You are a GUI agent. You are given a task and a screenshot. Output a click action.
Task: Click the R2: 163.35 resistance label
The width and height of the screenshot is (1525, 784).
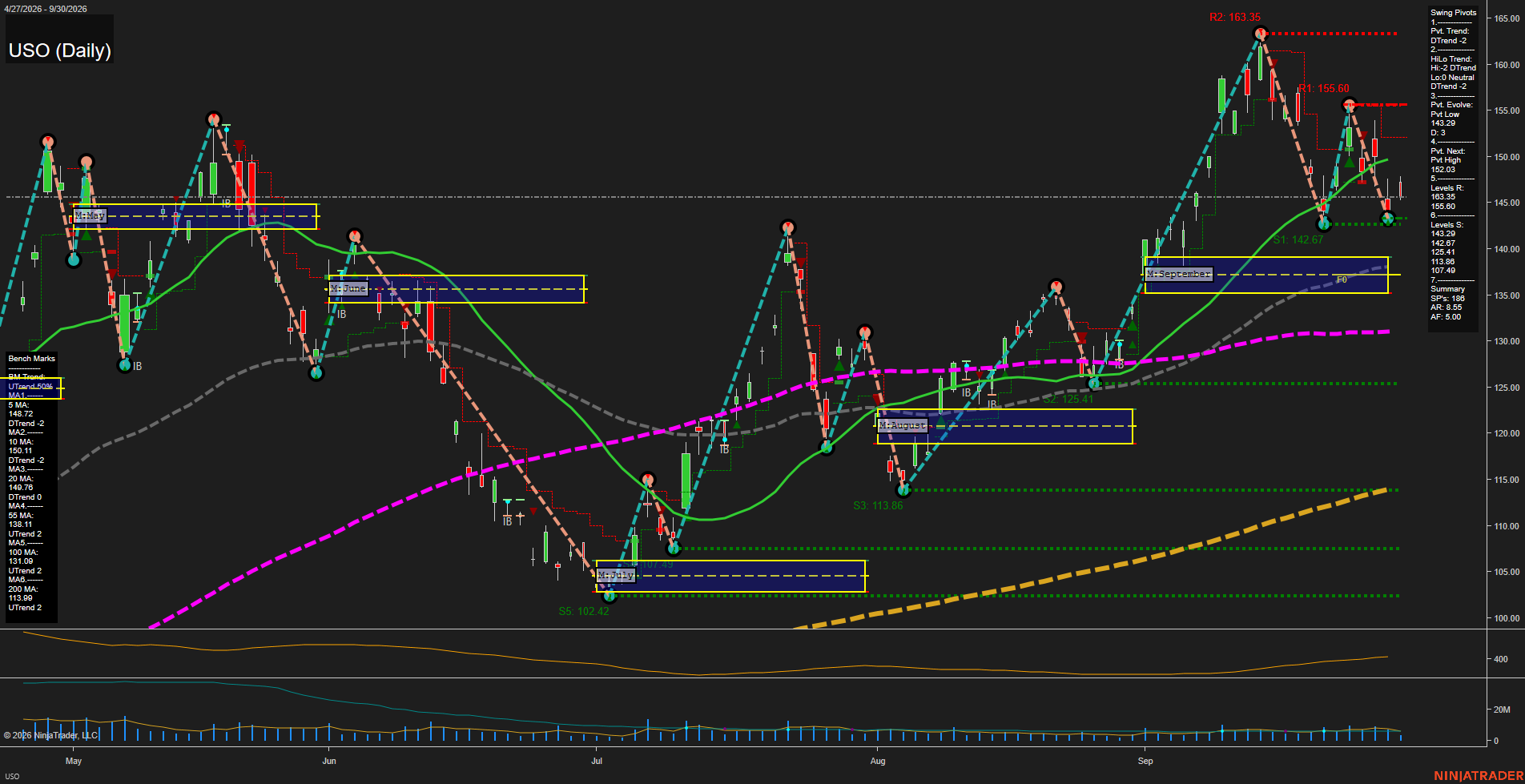[x=1235, y=17]
